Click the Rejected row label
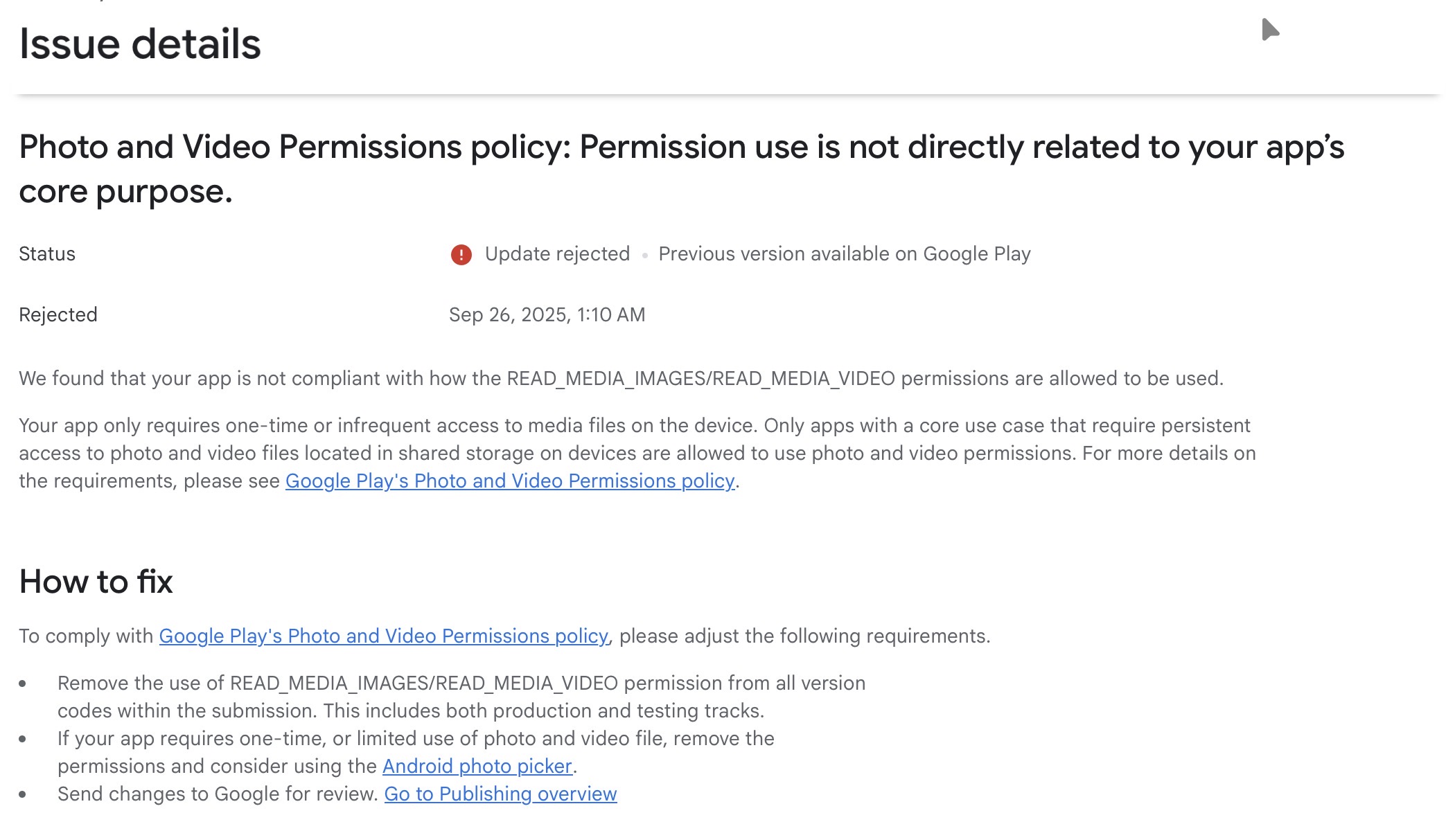 (58, 315)
